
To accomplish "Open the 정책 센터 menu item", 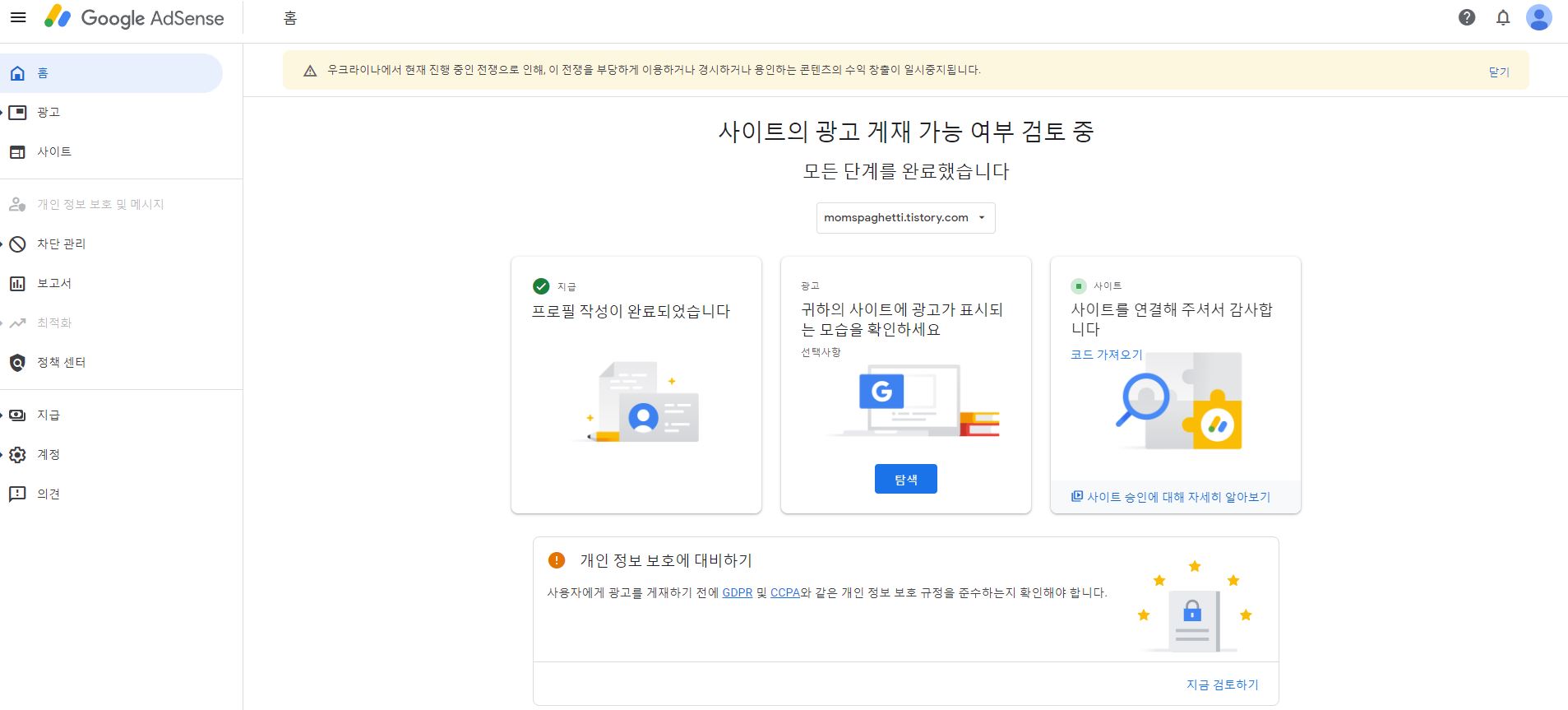I will 111,363.
